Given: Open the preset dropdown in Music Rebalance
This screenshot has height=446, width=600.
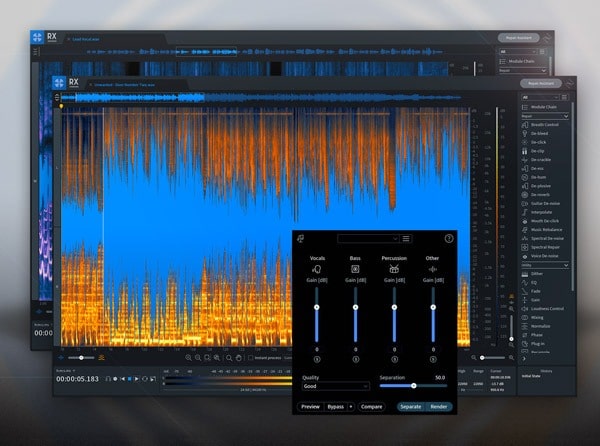Looking at the screenshot, I should pos(367,239).
